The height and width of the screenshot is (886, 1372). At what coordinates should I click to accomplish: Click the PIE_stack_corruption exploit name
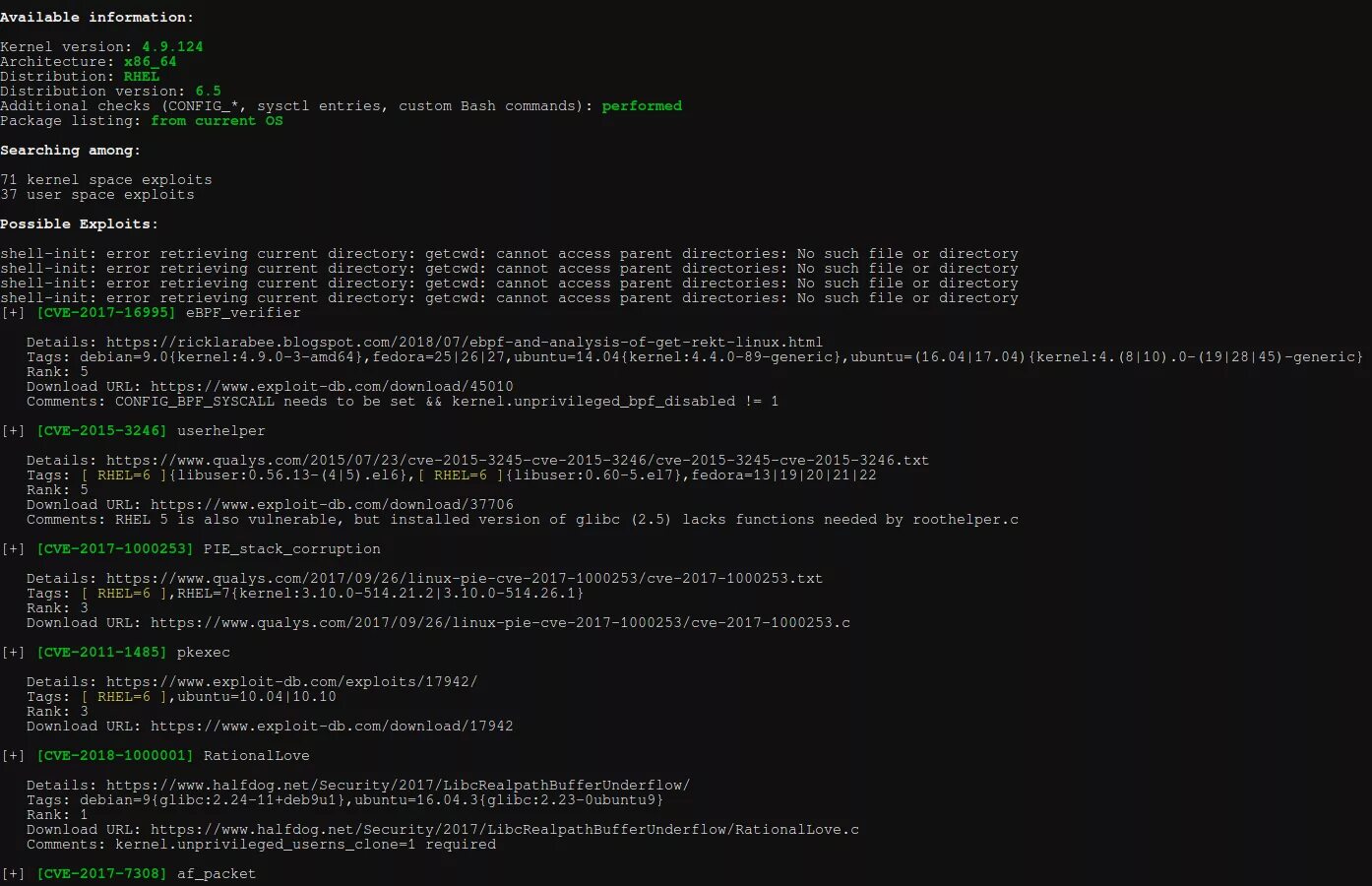[292, 548]
